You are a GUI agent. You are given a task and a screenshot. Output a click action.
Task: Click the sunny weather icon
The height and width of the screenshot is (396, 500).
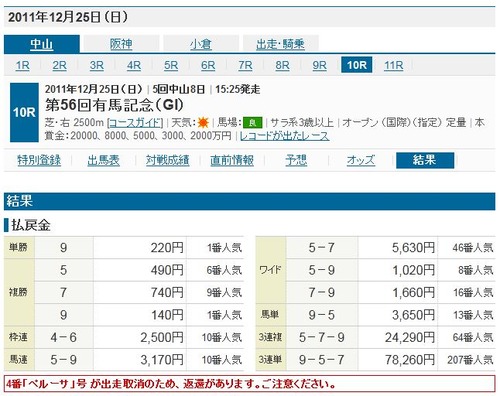[203, 123]
